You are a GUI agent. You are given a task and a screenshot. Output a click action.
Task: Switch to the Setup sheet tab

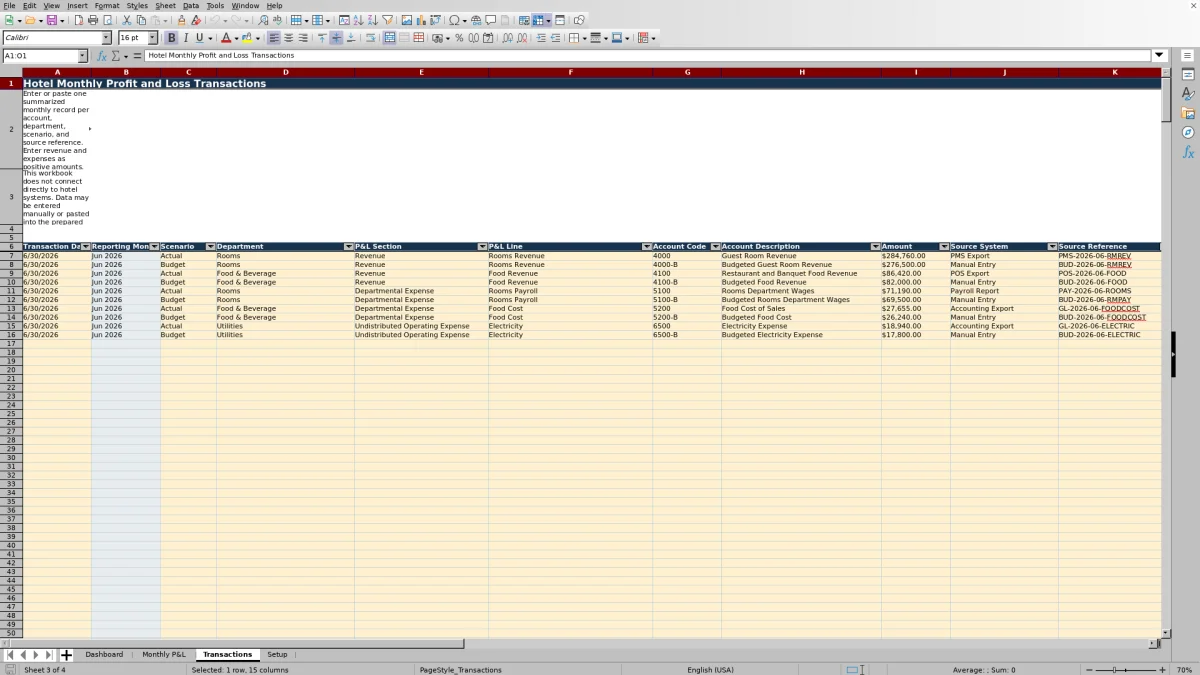(x=277, y=654)
